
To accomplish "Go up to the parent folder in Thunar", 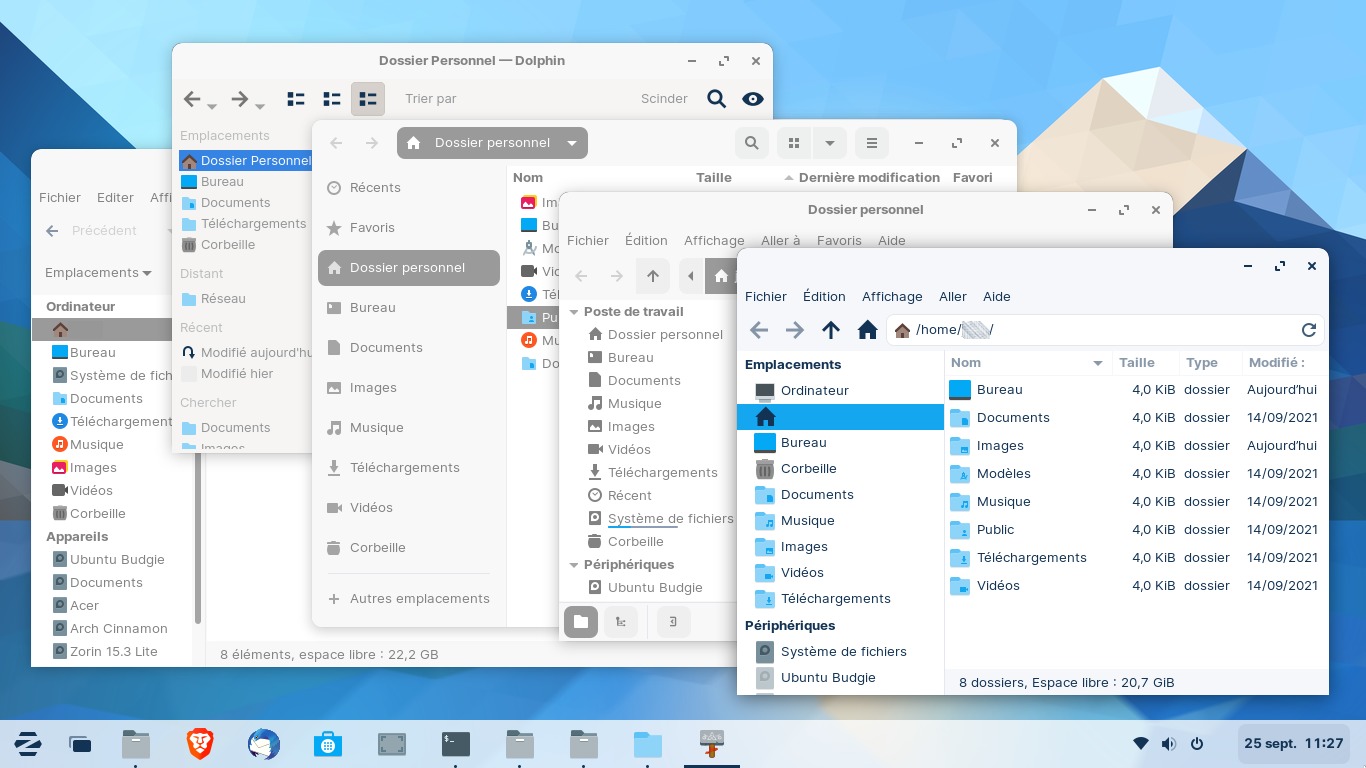I will (830, 330).
